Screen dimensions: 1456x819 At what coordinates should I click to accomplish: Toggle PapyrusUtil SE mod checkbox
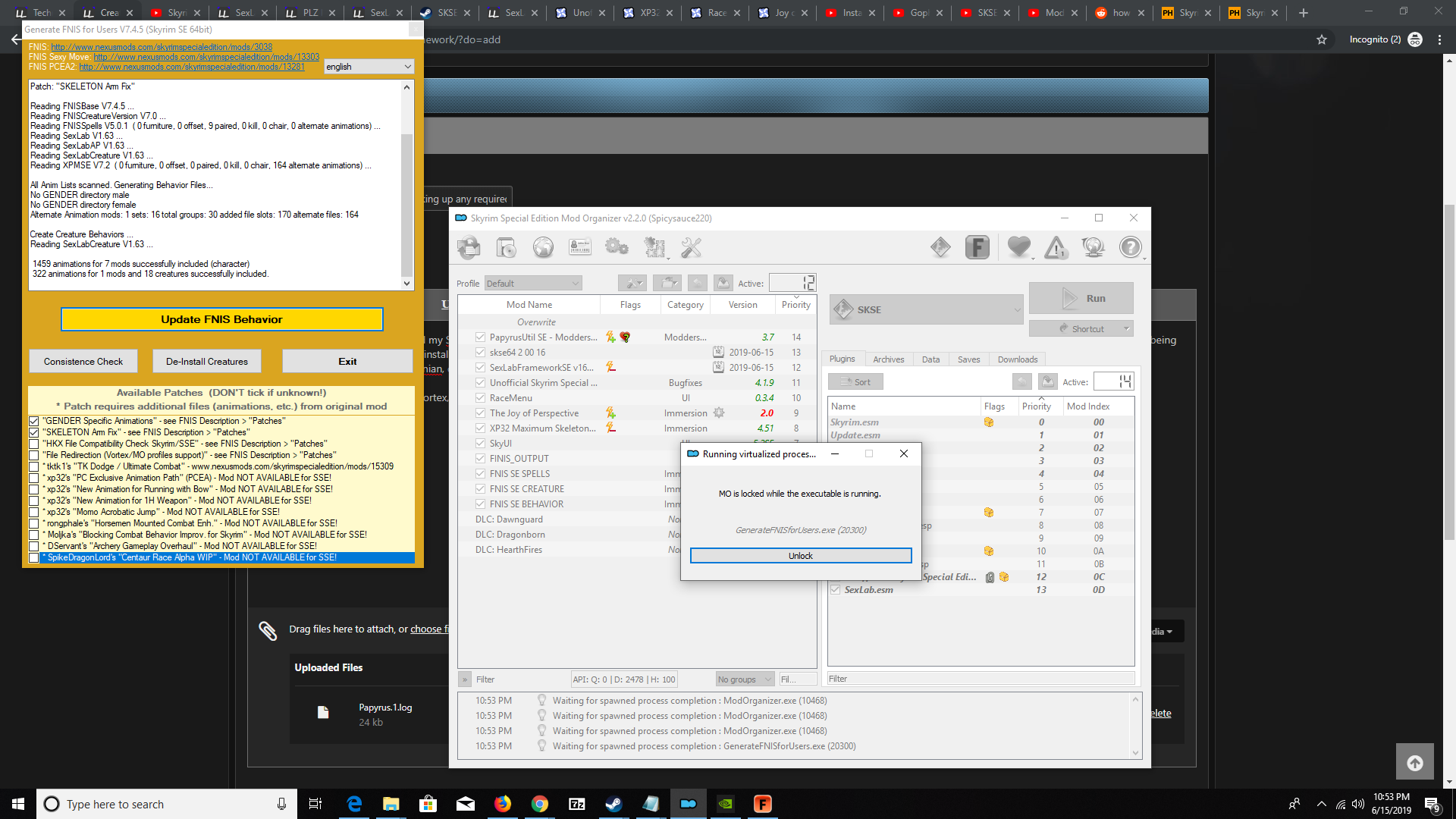pyautogui.click(x=480, y=337)
